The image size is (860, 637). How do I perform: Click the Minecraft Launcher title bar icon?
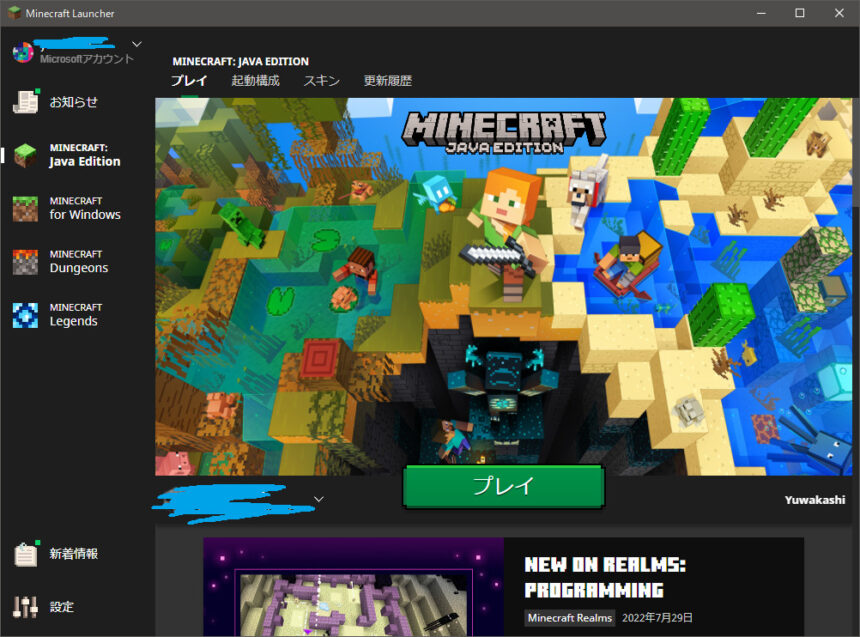(14, 13)
